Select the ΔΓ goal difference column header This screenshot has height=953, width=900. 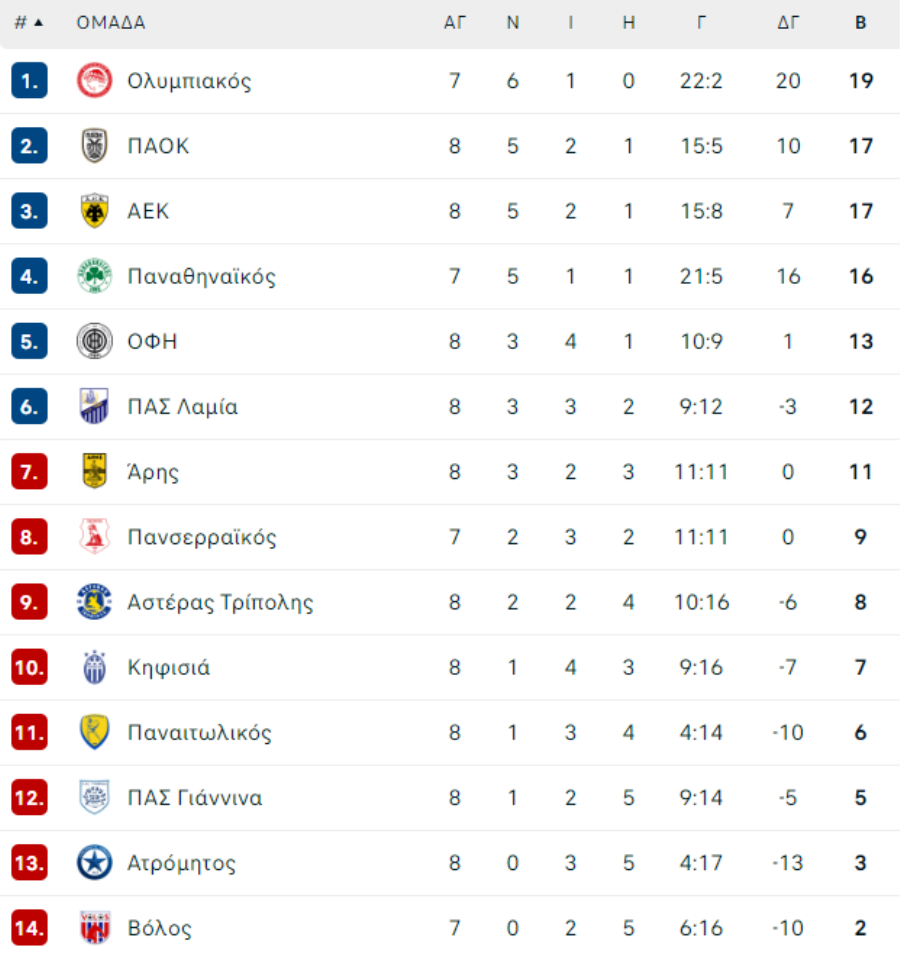click(788, 23)
